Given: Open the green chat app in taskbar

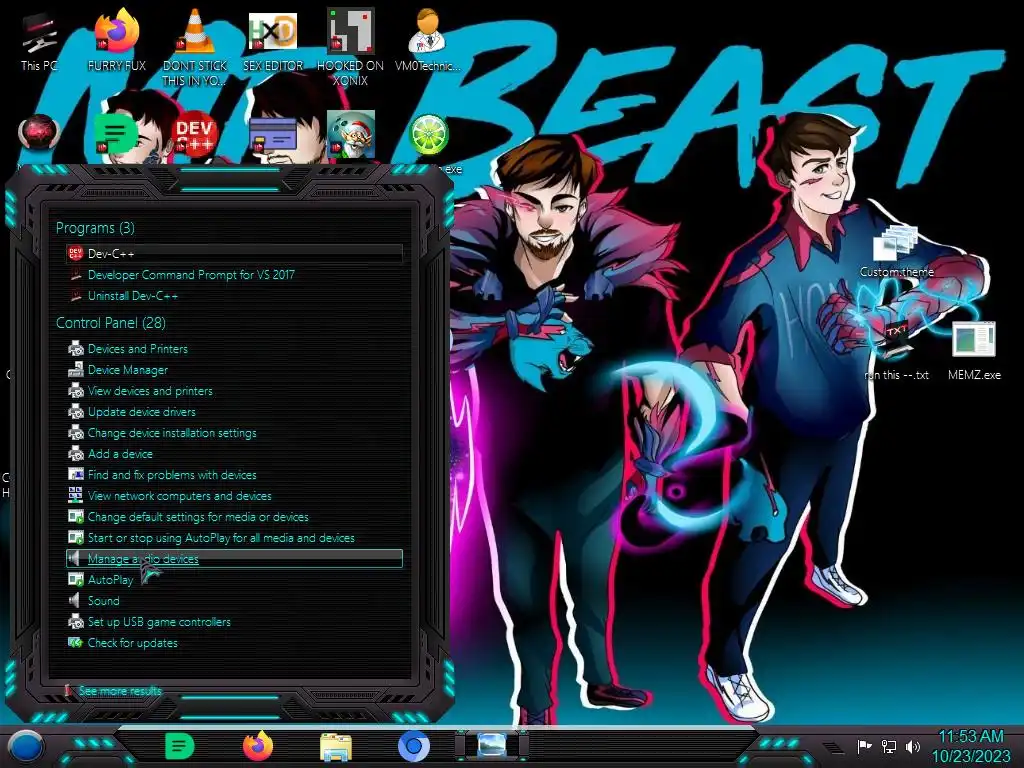Looking at the screenshot, I should pos(179,746).
